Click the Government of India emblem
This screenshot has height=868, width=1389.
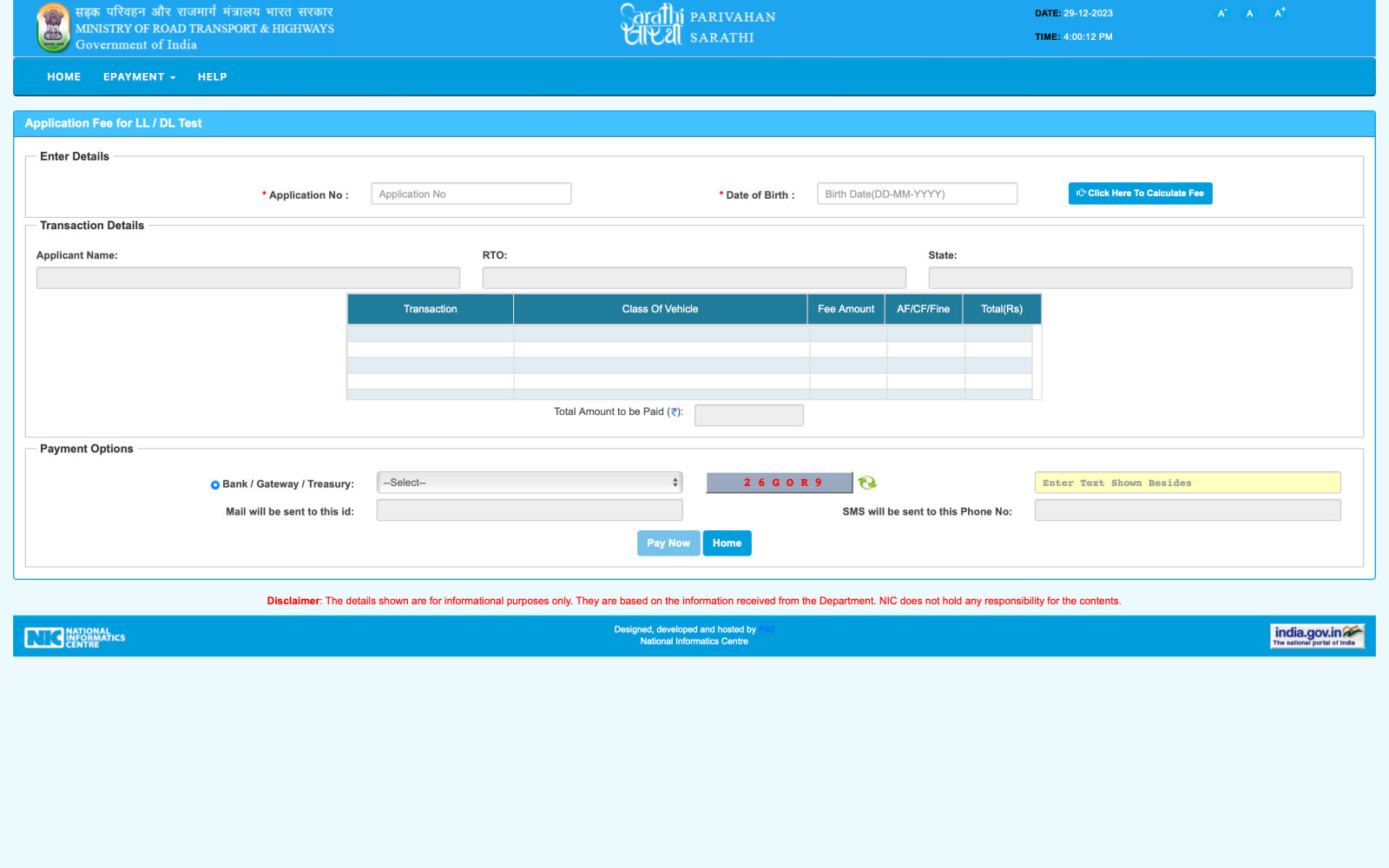tap(53, 28)
